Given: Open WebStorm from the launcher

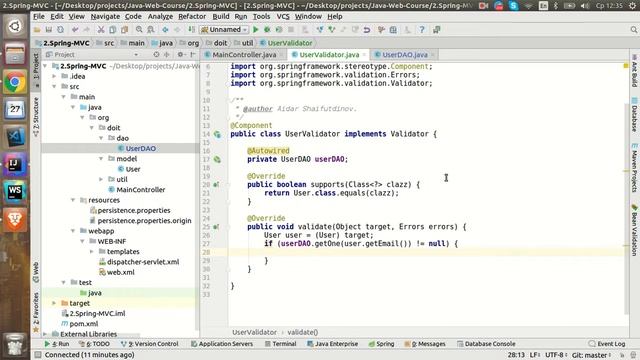Looking at the screenshot, I should click(15, 191).
